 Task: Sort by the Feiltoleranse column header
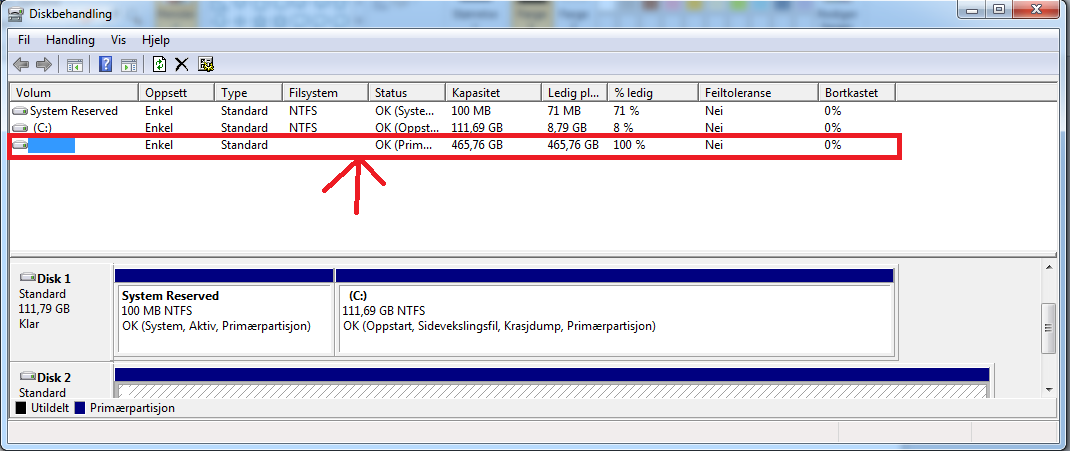(x=759, y=93)
